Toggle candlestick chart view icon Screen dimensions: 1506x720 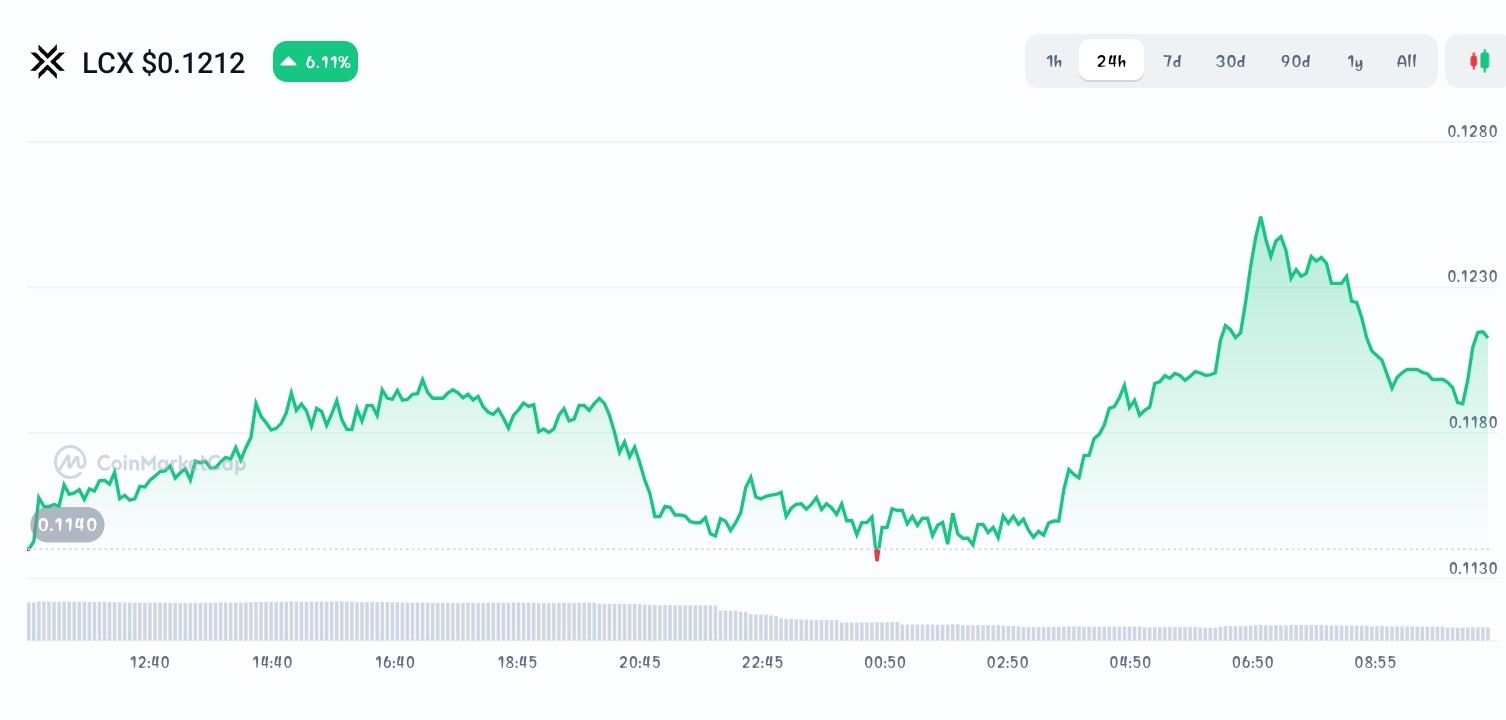pos(1479,61)
